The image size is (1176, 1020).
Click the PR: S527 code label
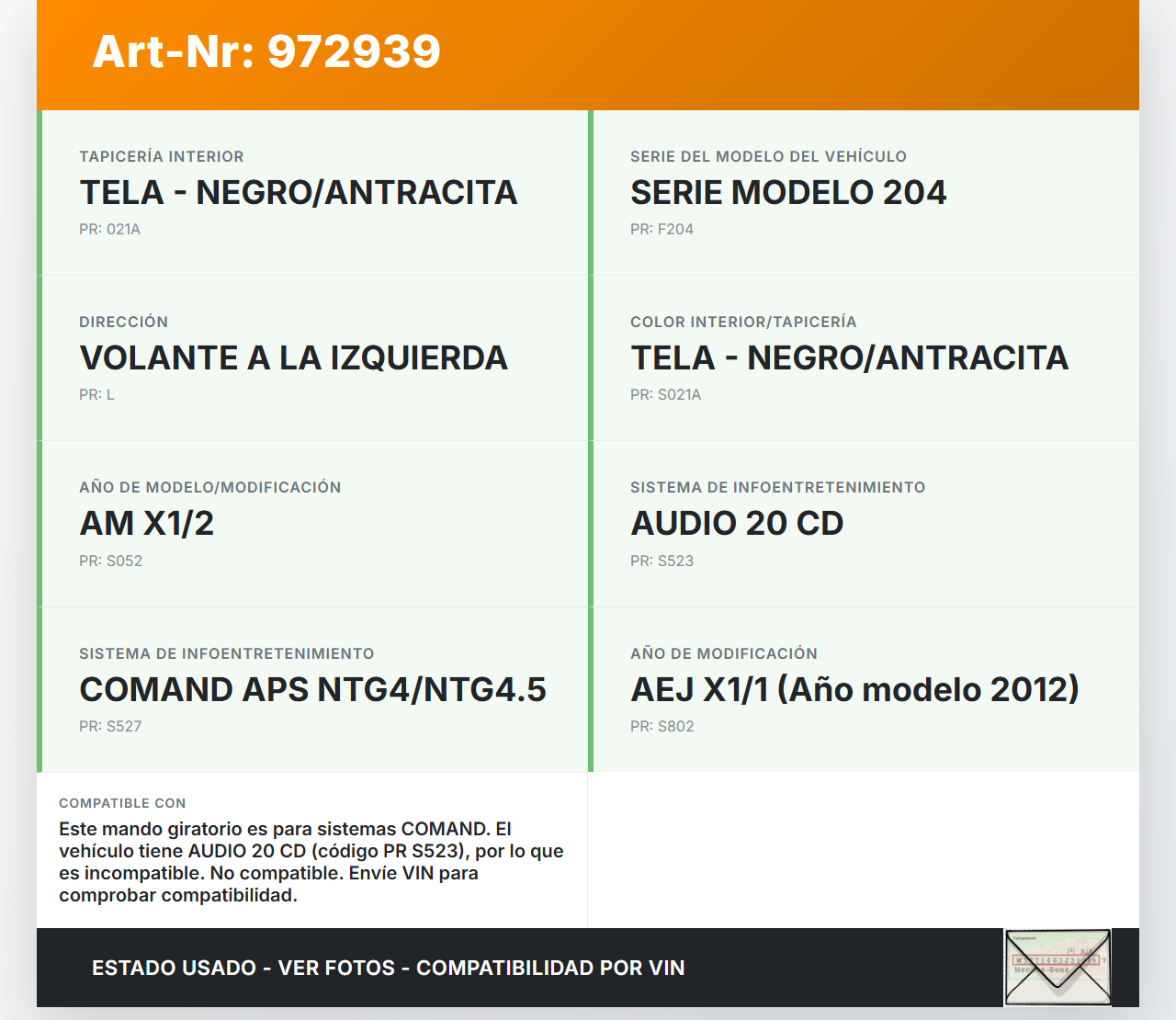click(110, 726)
